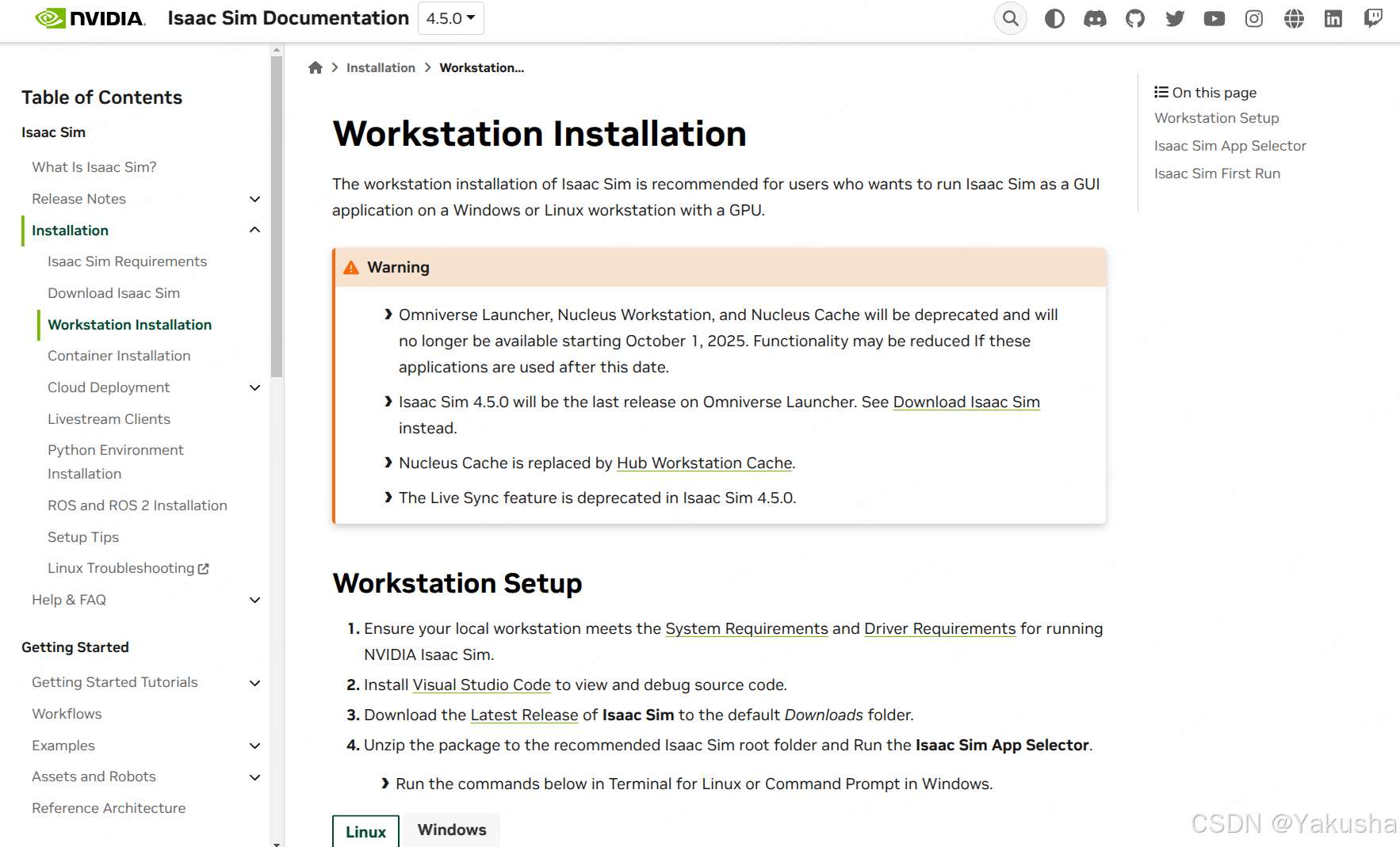Viewport: 1400px width, 847px height.
Task: Follow the Download Isaac Sim warning link
Action: tap(966, 402)
